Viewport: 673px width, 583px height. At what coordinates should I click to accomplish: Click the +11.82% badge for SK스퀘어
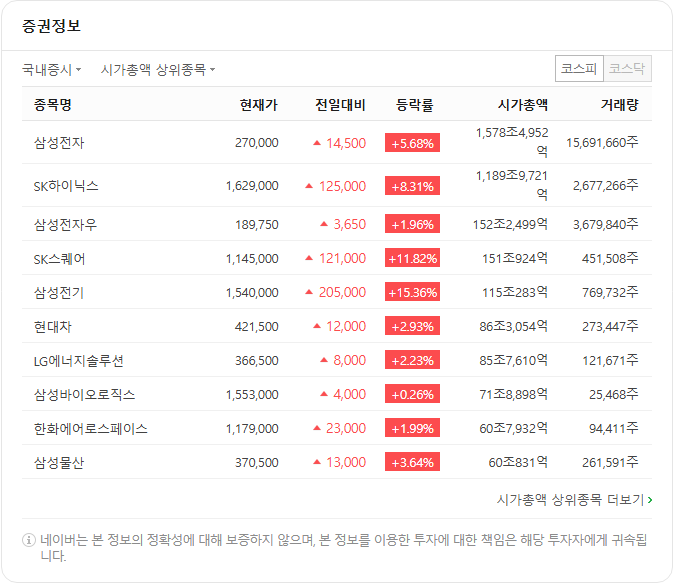(412, 258)
